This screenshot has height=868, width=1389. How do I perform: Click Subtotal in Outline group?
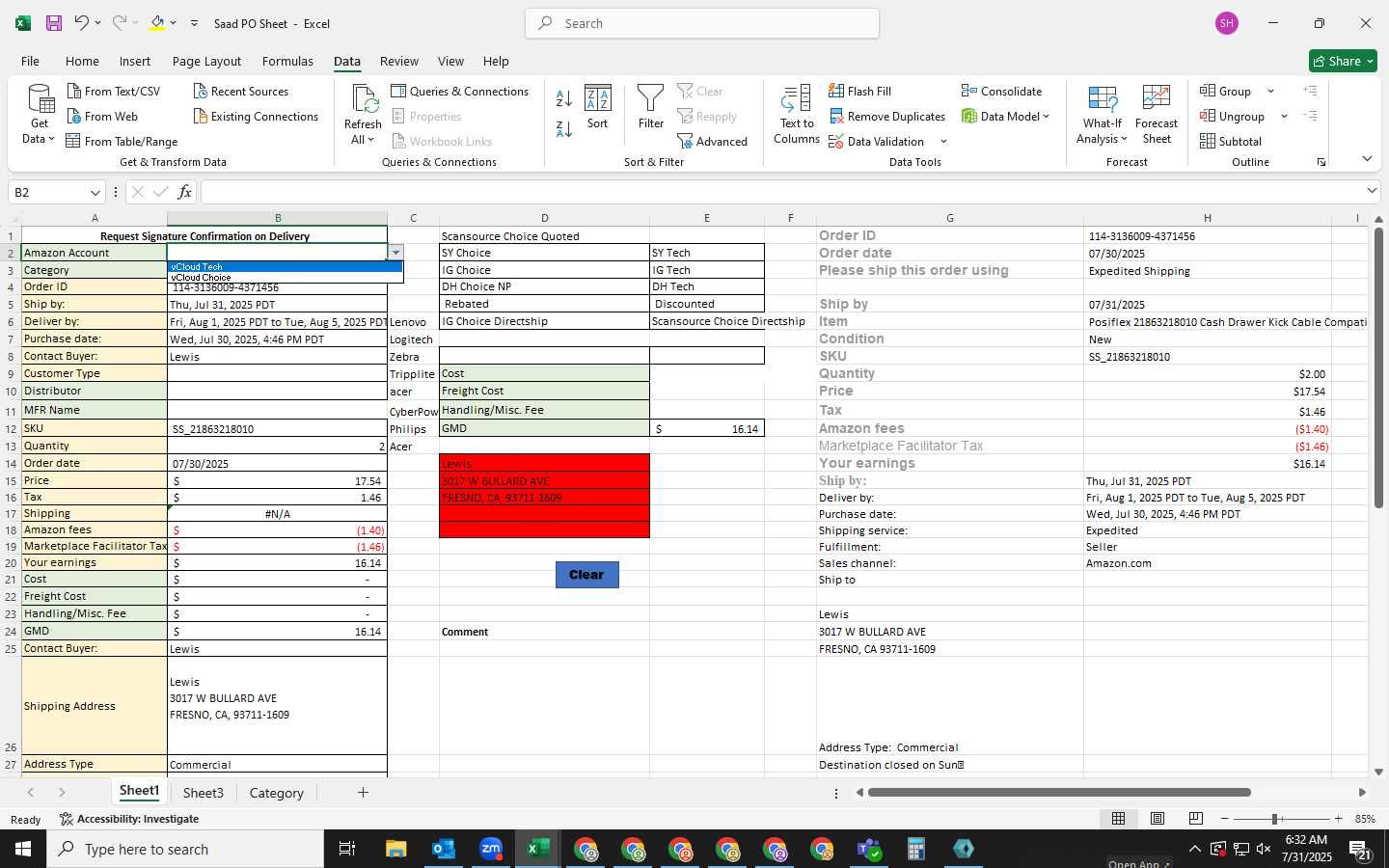tap(1230, 141)
